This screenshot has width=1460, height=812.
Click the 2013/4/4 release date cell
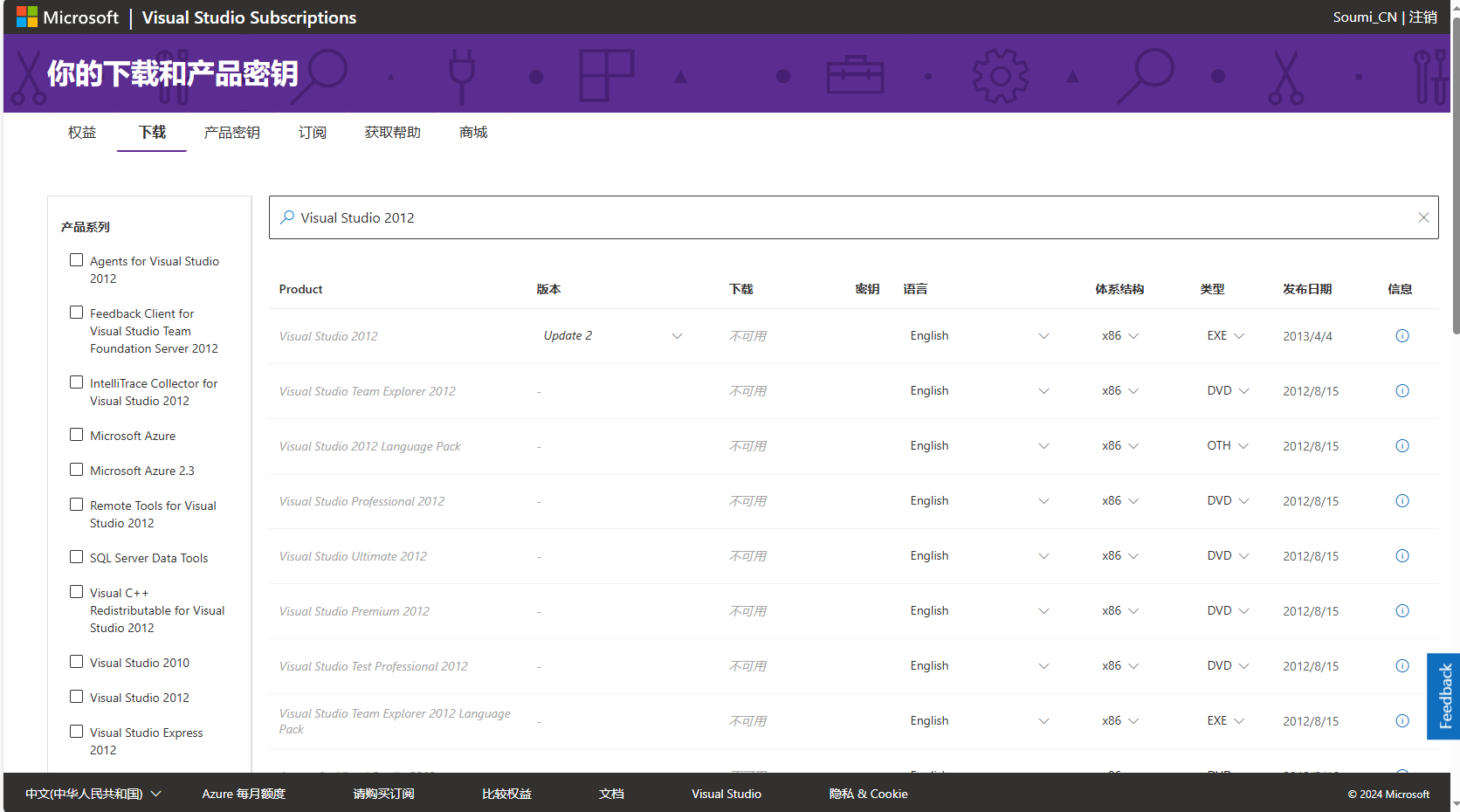[1307, 336]
